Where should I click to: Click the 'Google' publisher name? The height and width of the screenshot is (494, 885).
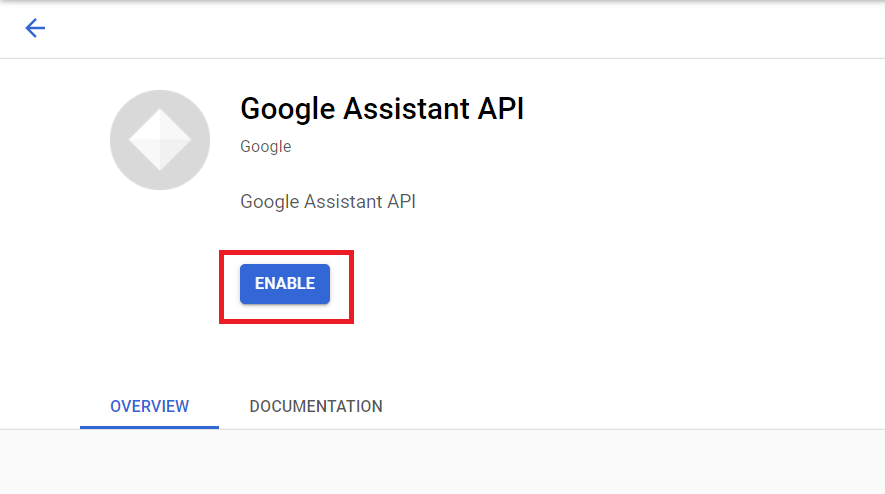pos(266,146)
